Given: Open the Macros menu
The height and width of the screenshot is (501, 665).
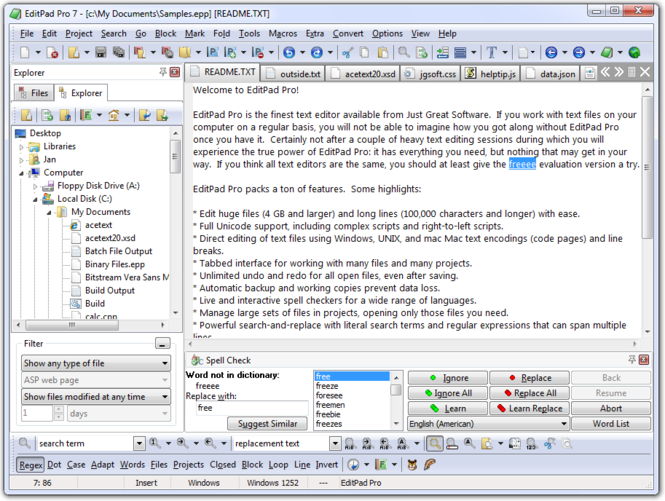Looking at the screenshot, I should coord(283,34).
